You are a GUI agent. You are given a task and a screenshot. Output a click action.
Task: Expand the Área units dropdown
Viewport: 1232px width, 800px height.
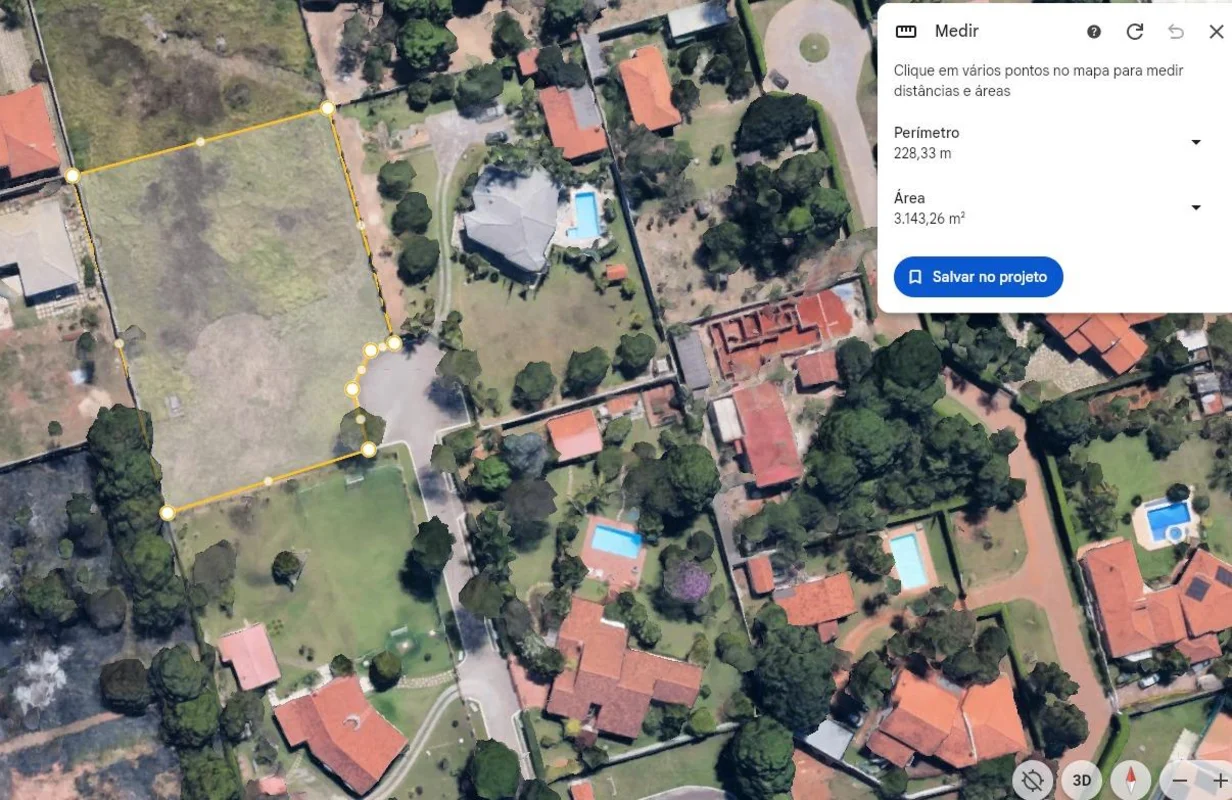[x=1196, y=208]
